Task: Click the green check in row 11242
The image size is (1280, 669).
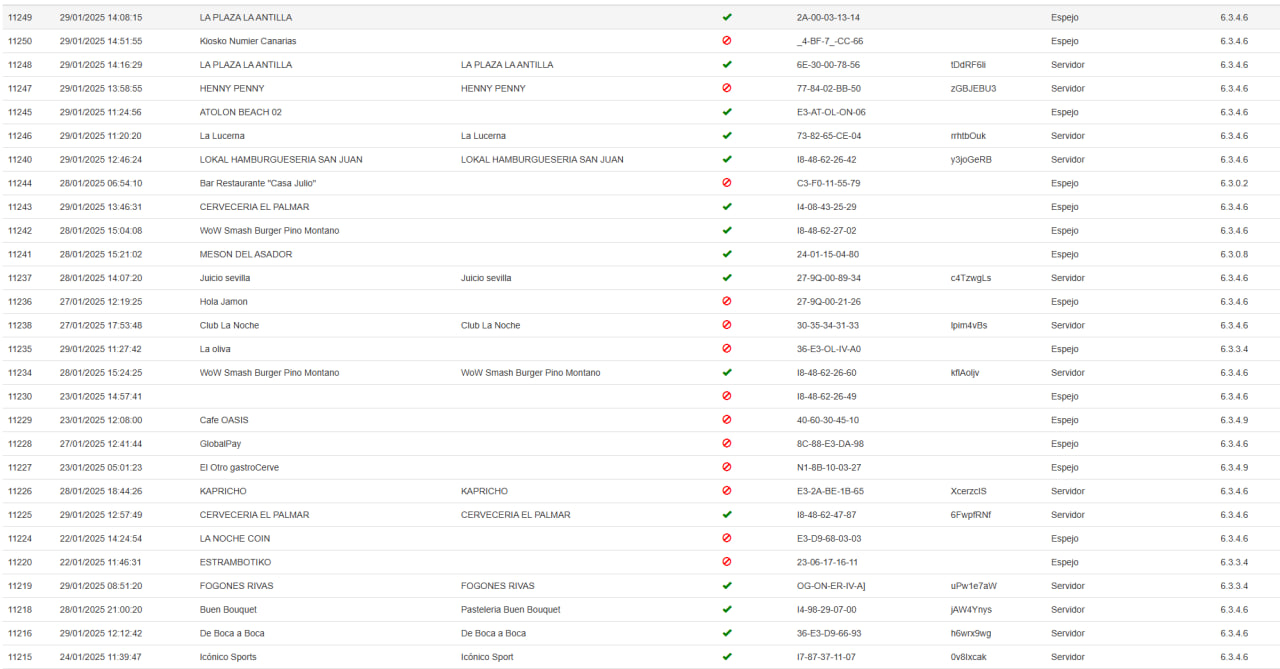Action: pos(727,230)
